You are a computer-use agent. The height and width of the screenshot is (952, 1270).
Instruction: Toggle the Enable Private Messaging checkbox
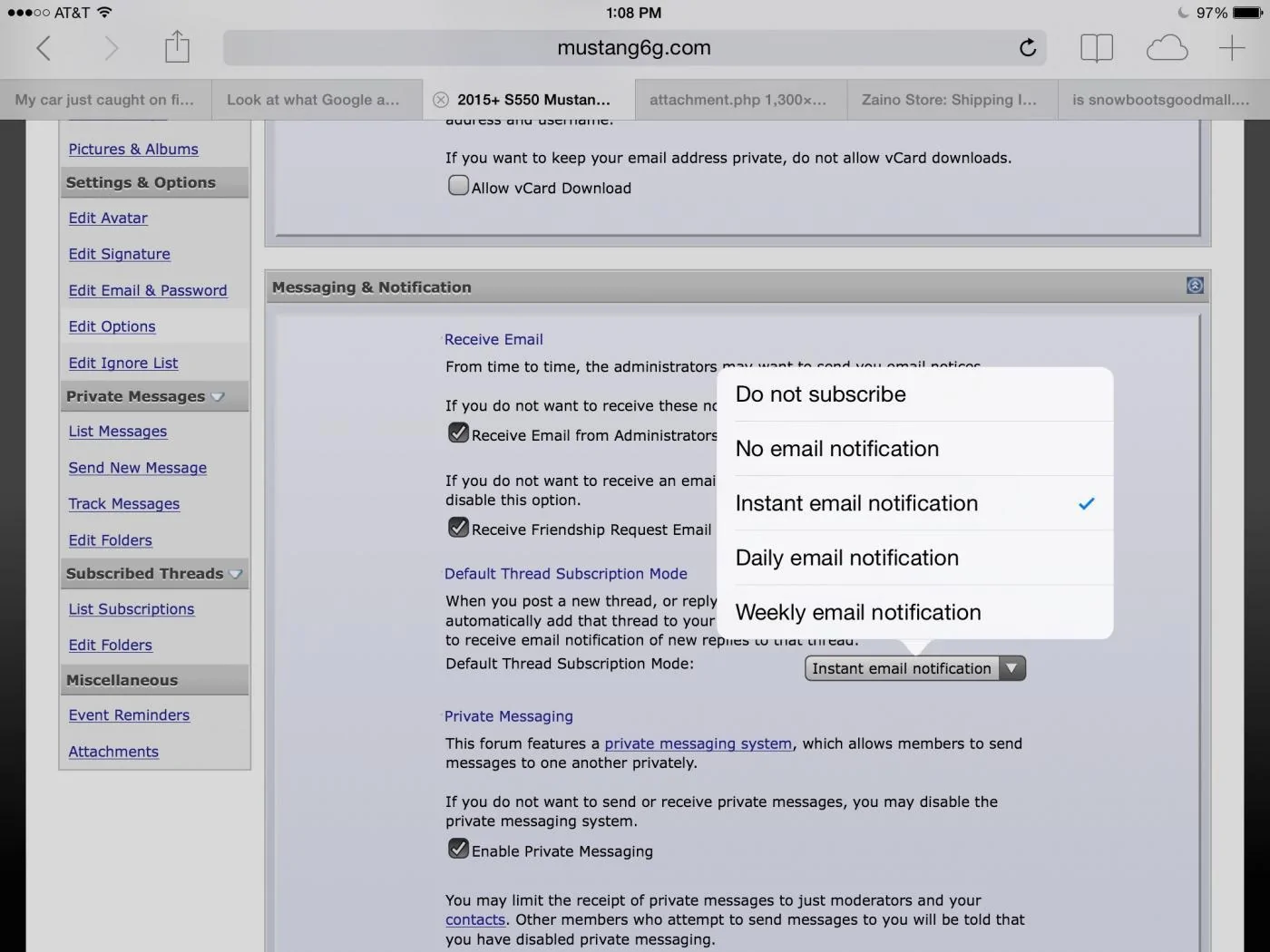click(459, 849)
